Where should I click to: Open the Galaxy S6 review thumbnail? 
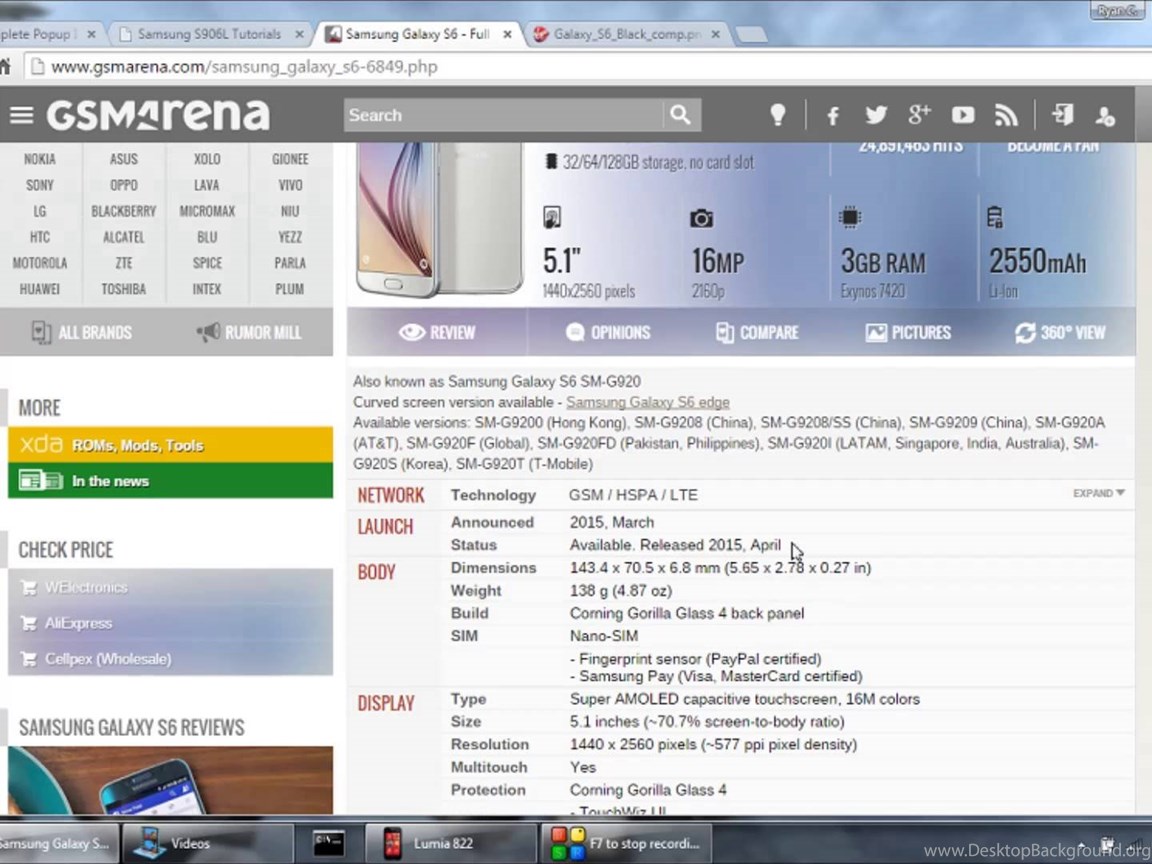(x=170, y=780)
